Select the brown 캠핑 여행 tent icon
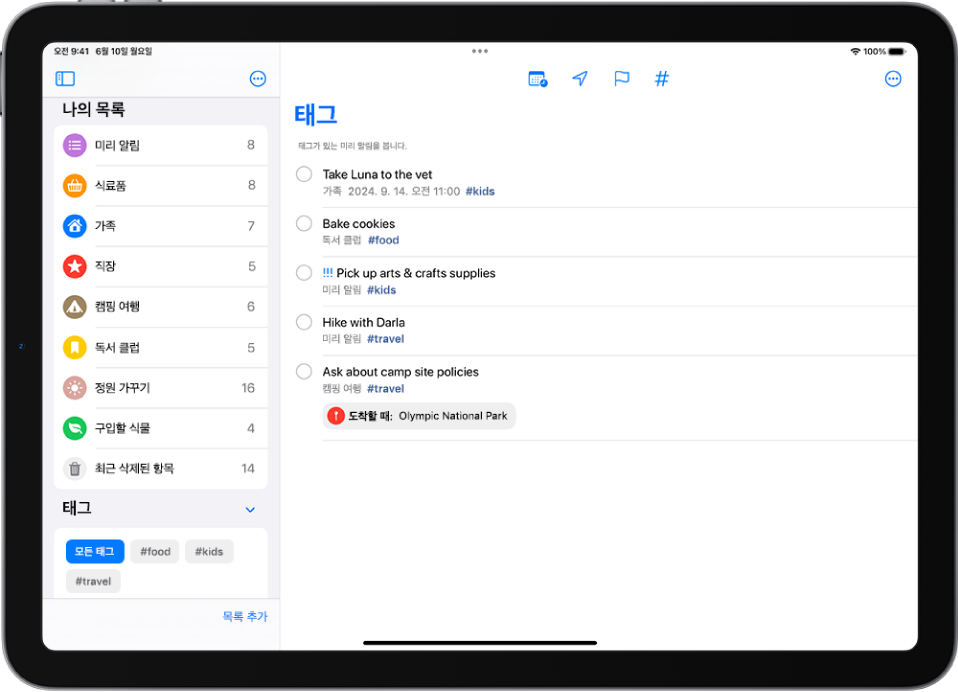Image resolution: width=958 pixels, height=692 pixels. (x=75, y=307)
